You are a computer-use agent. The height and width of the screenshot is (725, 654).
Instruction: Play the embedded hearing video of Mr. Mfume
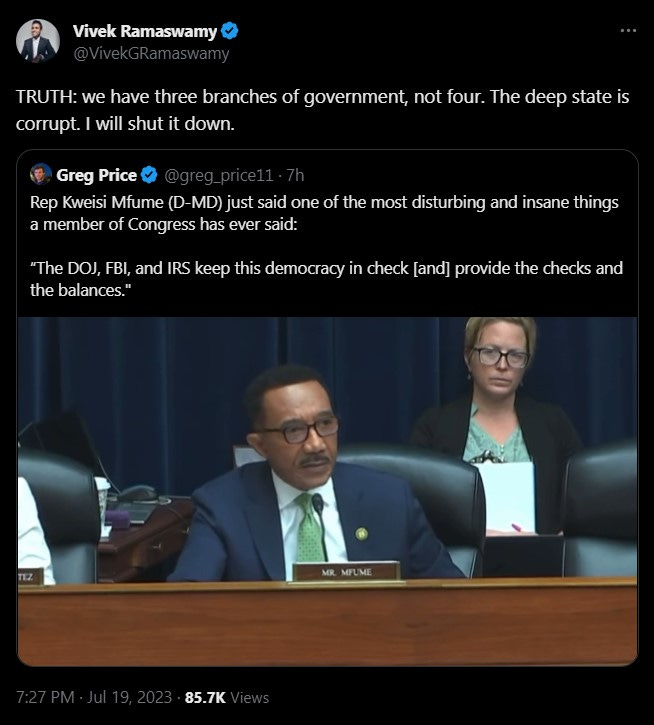click(x=327, y=491)
